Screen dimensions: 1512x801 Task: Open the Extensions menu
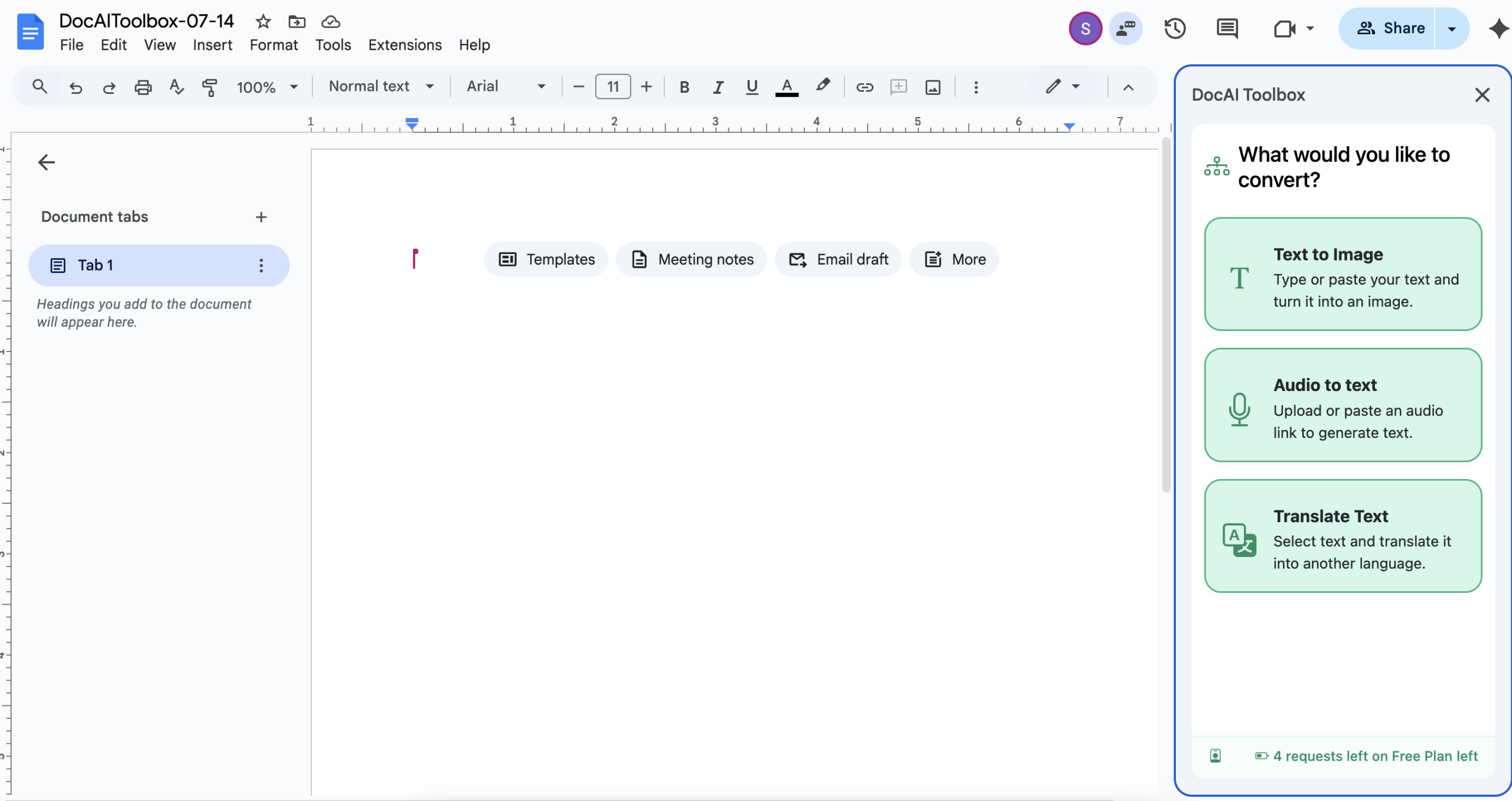point(405,45)
